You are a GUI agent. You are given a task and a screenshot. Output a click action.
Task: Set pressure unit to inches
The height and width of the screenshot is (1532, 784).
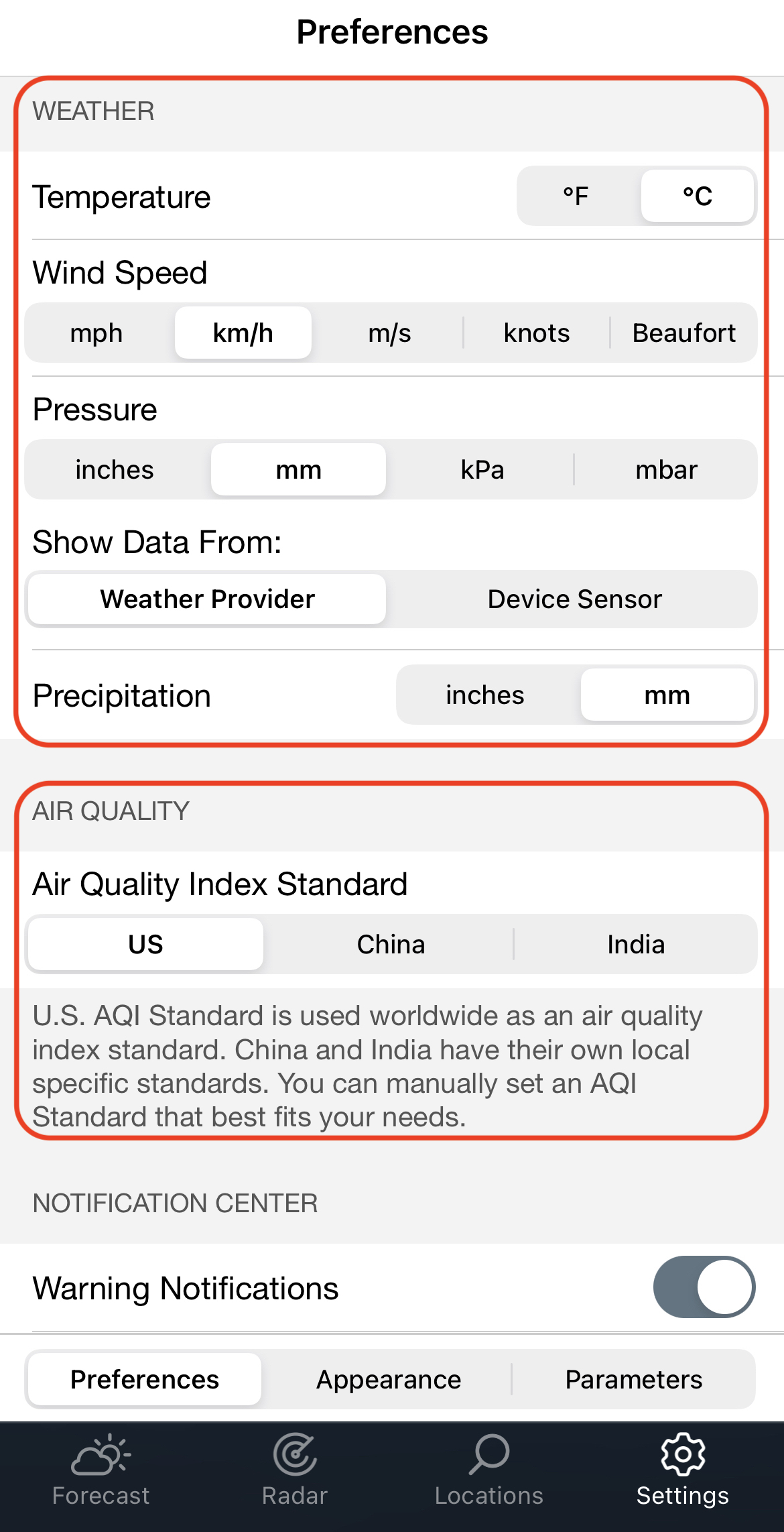(115, 470)
